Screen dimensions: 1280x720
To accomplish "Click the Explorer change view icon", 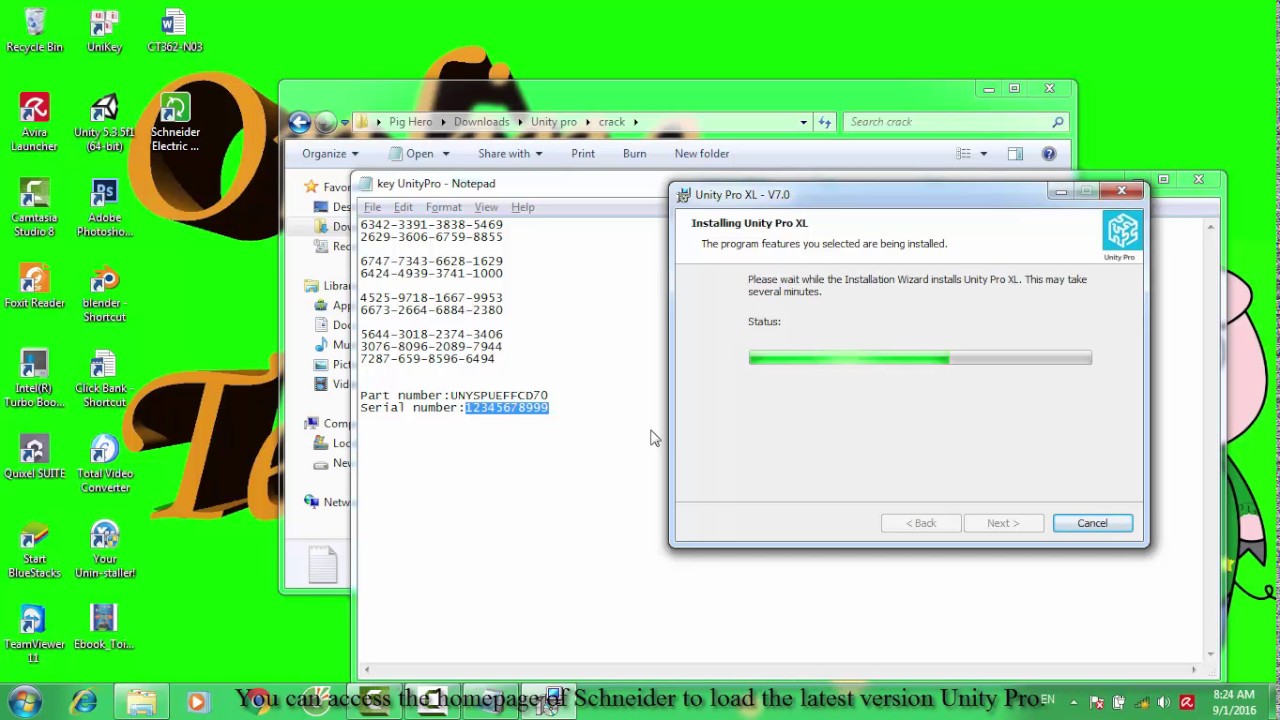I will click(x=963, y=154).
